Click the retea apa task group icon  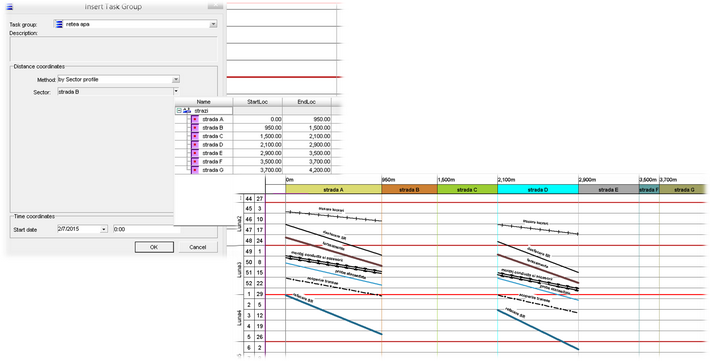pyautogui.click(x=59, y=24)
